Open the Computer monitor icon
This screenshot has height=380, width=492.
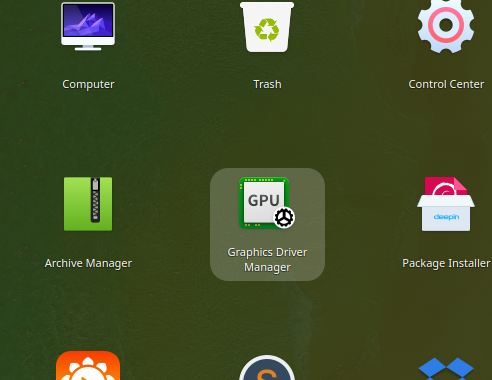pos(88,26)
